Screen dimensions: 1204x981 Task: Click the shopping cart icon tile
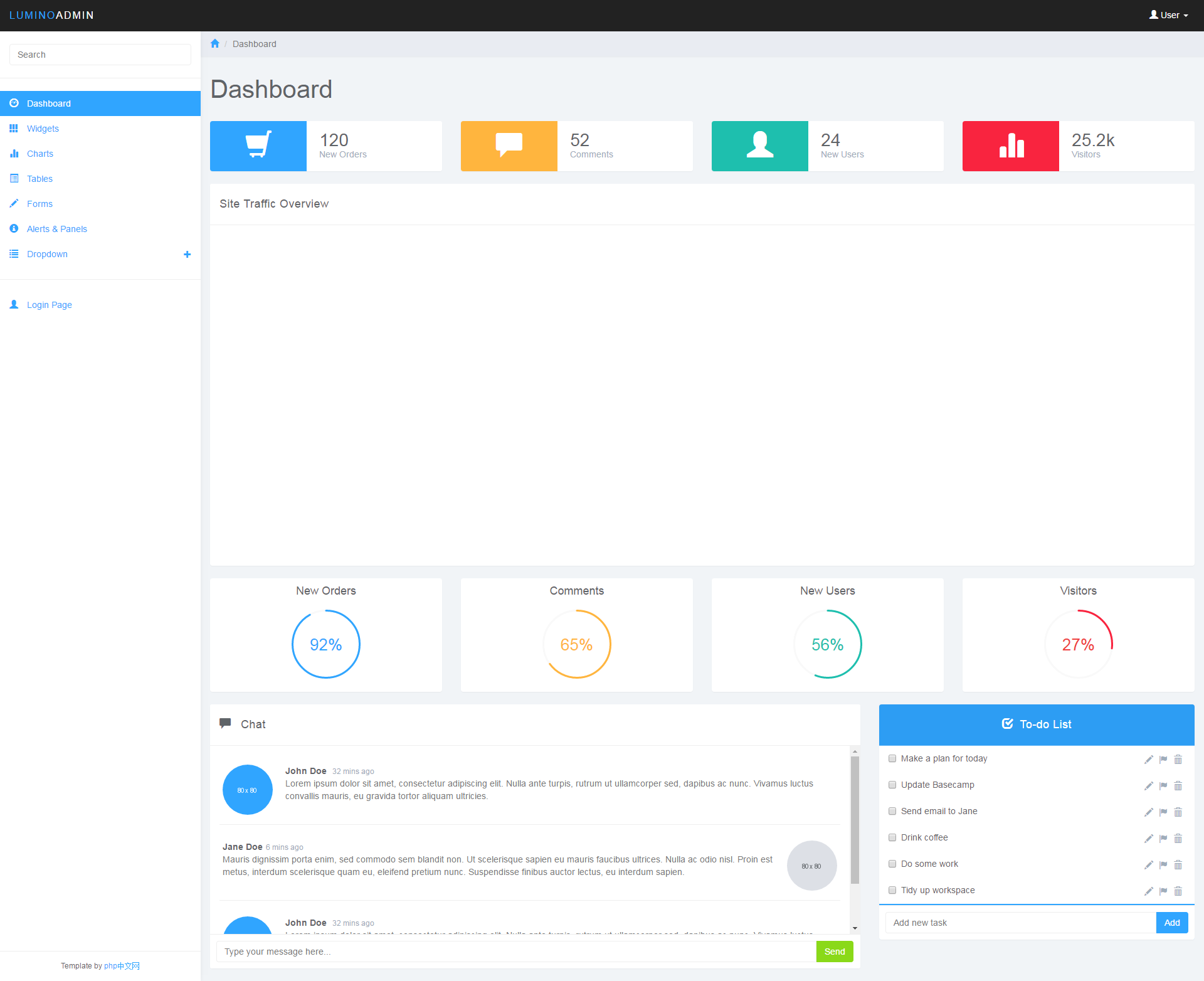258,146
